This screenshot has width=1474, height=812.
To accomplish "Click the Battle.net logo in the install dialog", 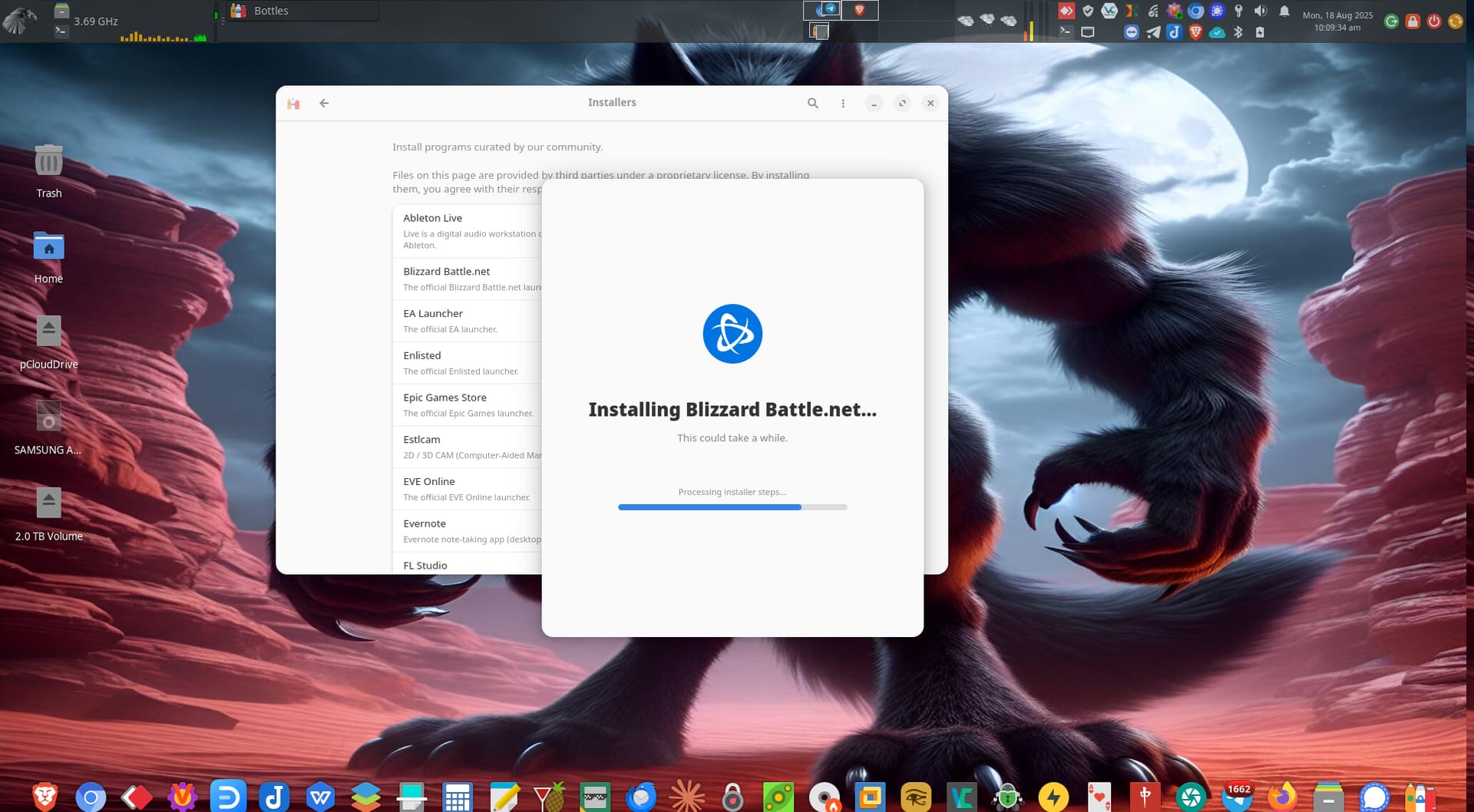I will [x=732, y=334].
